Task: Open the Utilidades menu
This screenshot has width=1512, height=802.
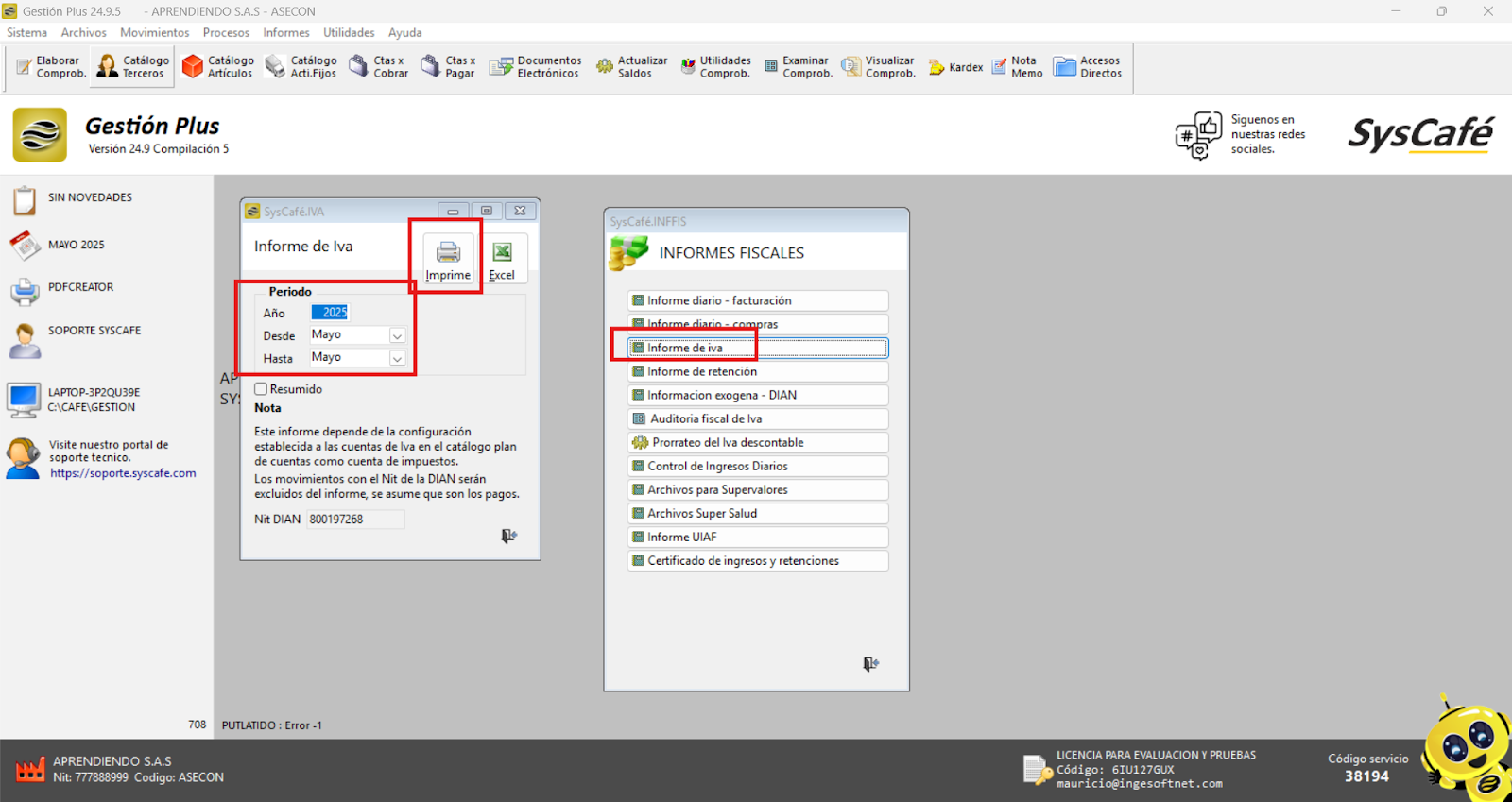Action: (349, 32)
